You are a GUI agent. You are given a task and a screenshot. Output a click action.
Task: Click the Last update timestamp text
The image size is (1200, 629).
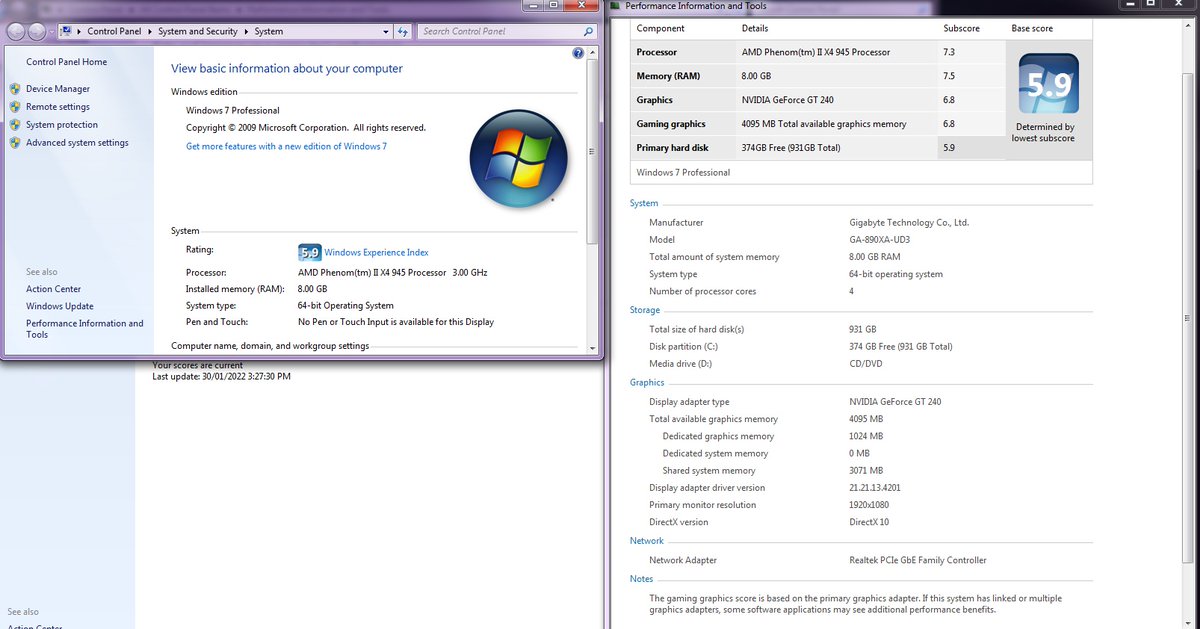[x=221, y=377]
